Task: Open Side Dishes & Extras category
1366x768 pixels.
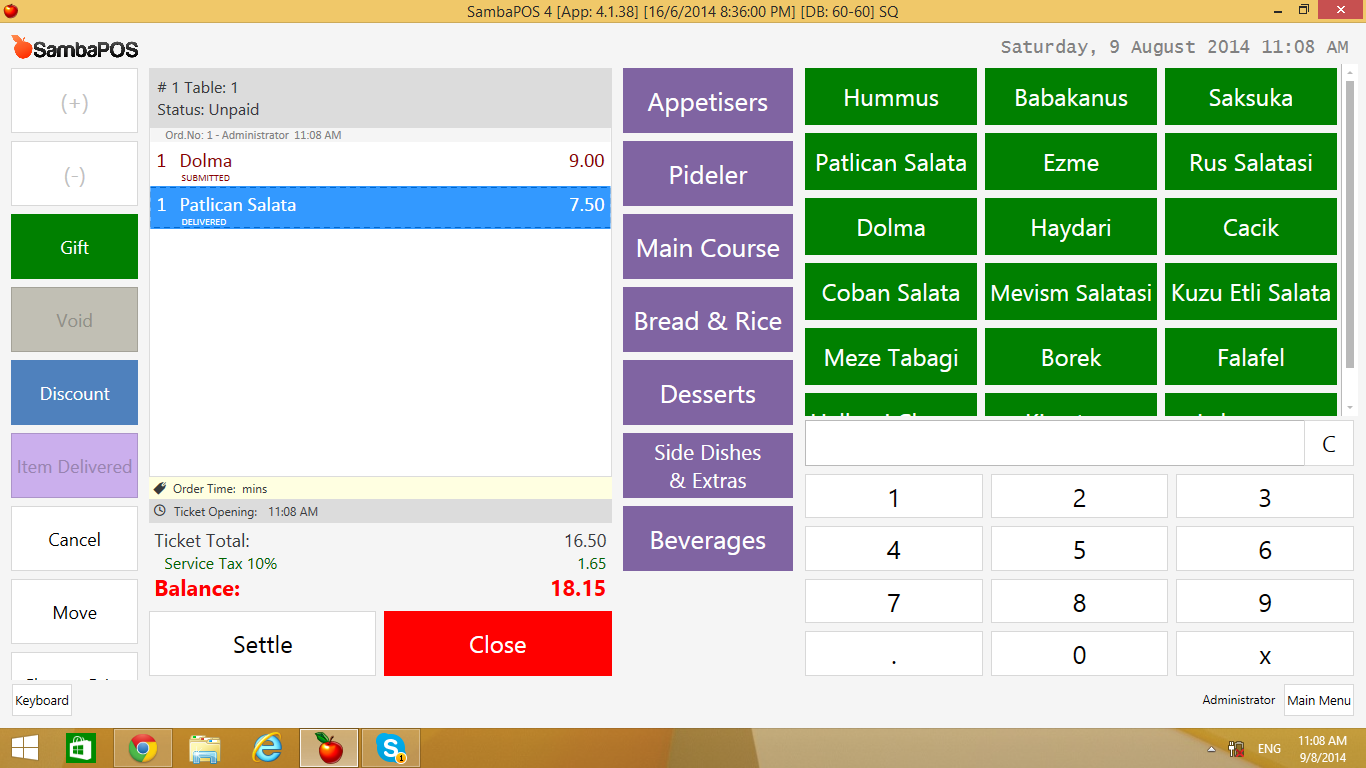Action: [708, 466]
